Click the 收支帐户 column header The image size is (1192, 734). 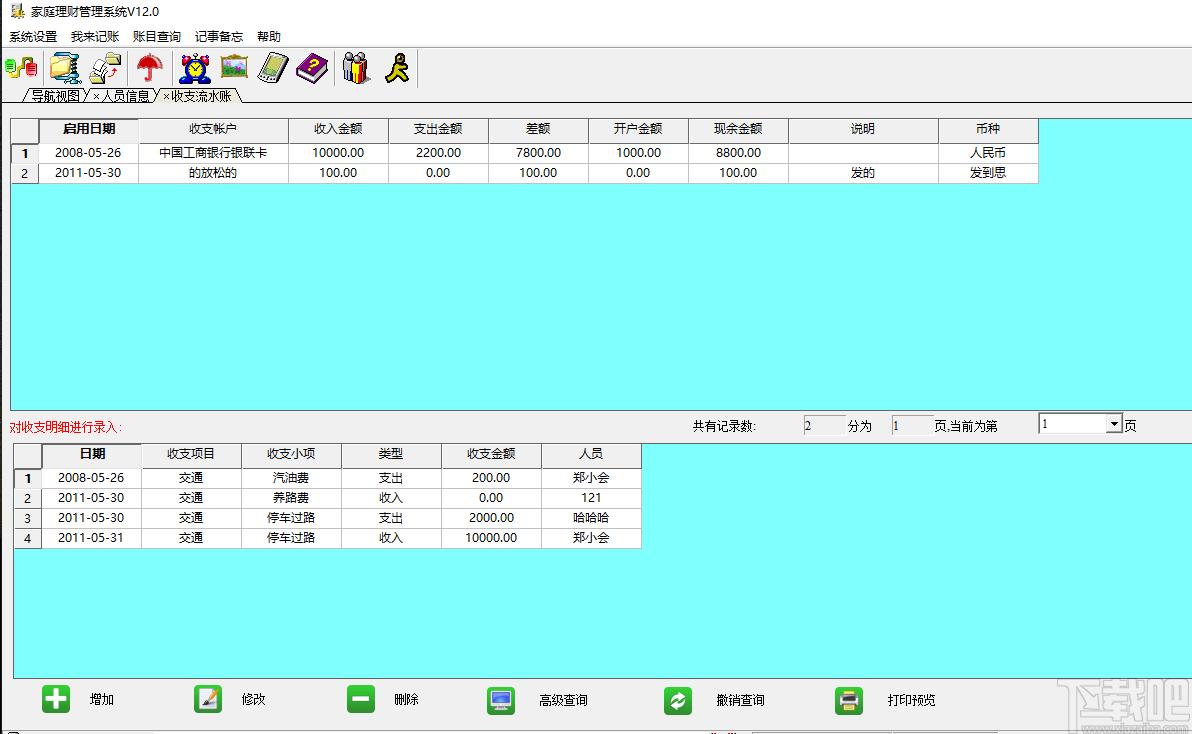(x=213, y=129)
